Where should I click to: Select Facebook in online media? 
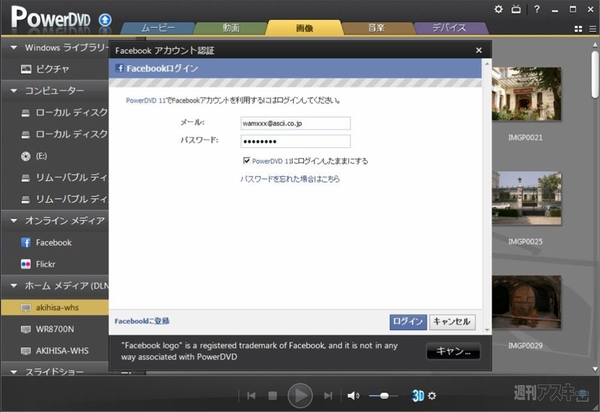[54, 243]
